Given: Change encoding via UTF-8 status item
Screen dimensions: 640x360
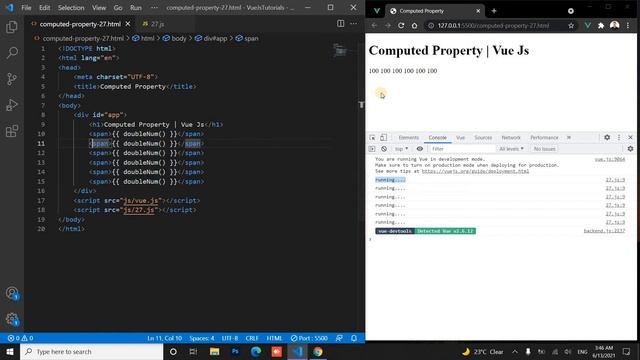Looking at the screenshot, I should (x=230, y=338).
